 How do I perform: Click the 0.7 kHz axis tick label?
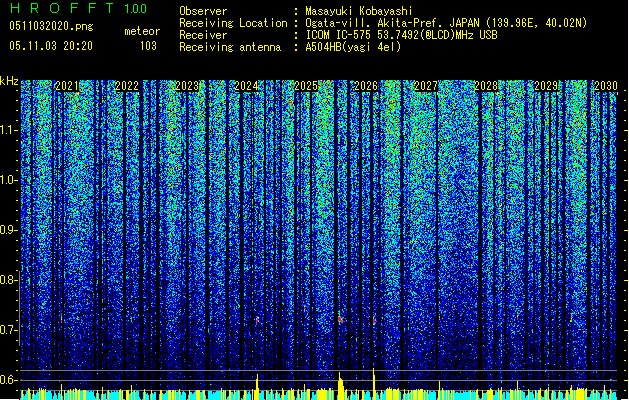(8, 330)
